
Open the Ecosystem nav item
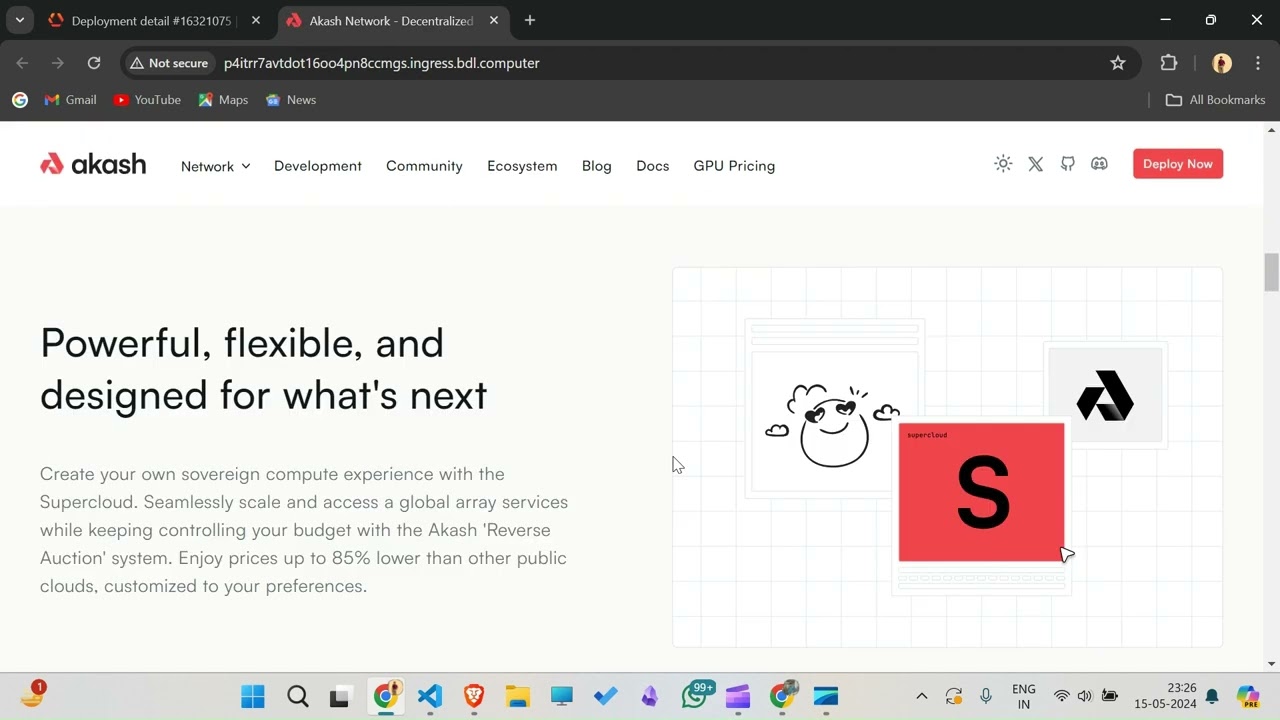point(522,166)
